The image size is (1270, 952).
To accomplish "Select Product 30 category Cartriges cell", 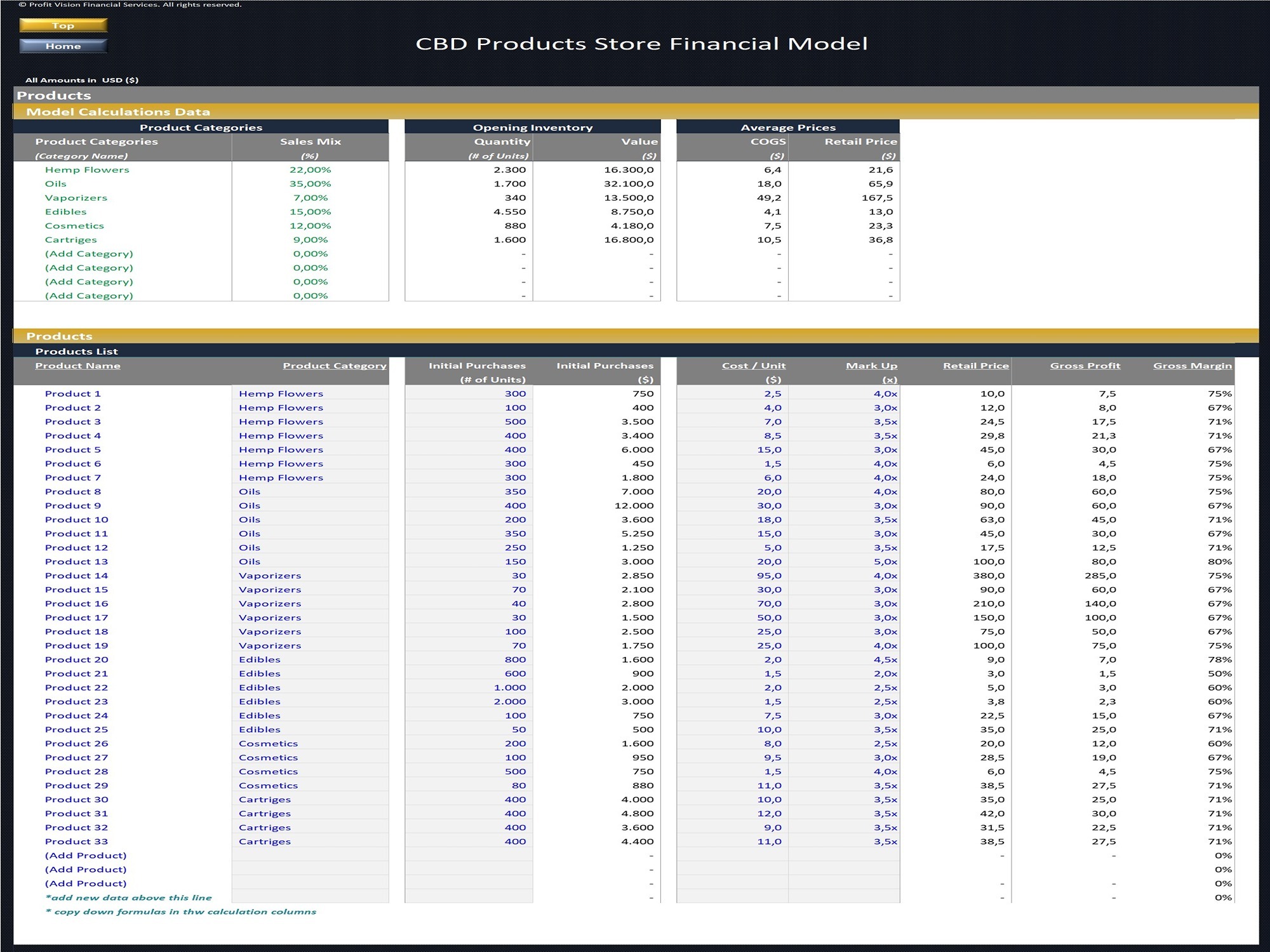I will pos(311,799).
